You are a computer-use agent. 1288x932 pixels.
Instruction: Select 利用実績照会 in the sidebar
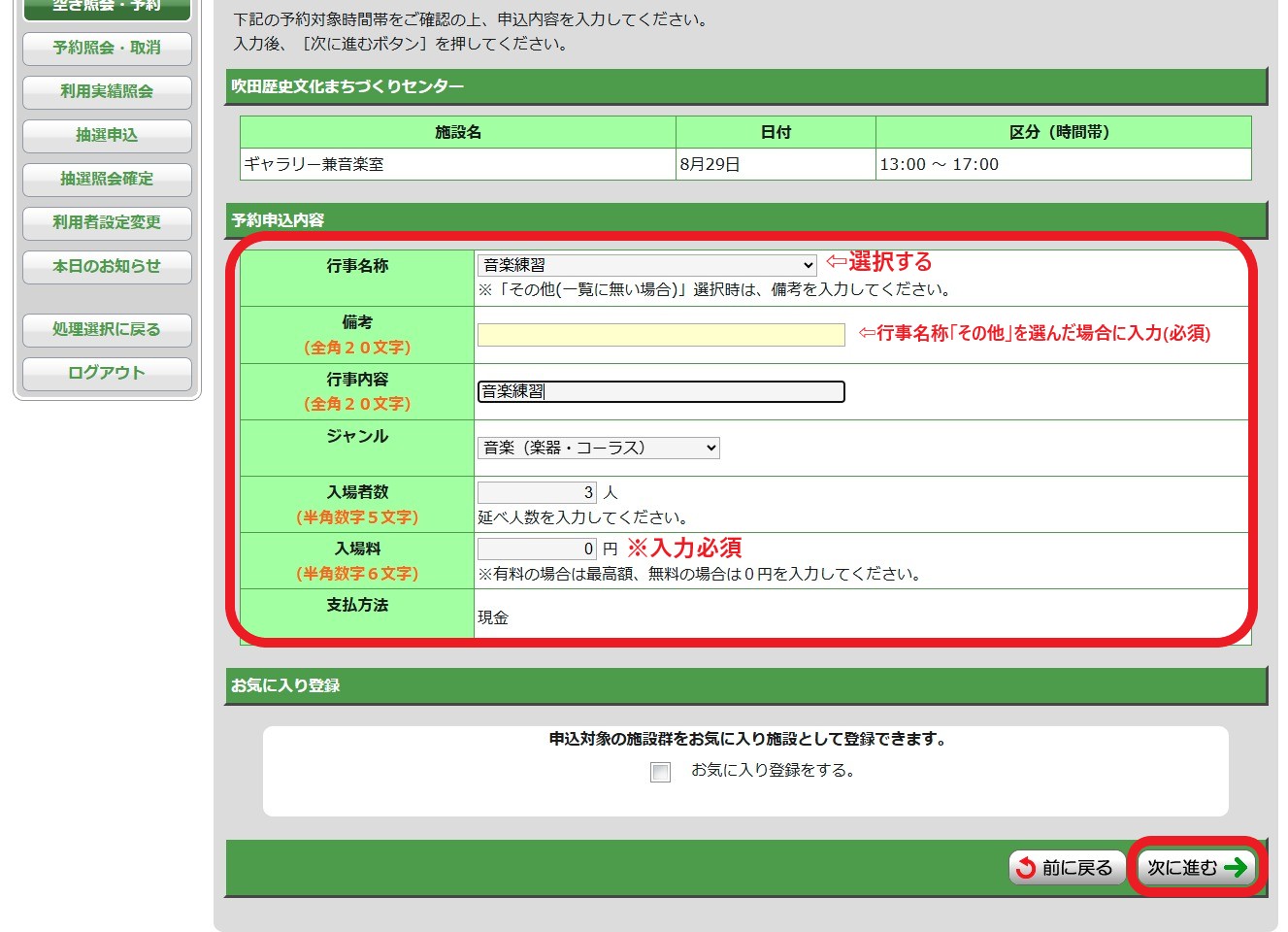tap(107, 91)
